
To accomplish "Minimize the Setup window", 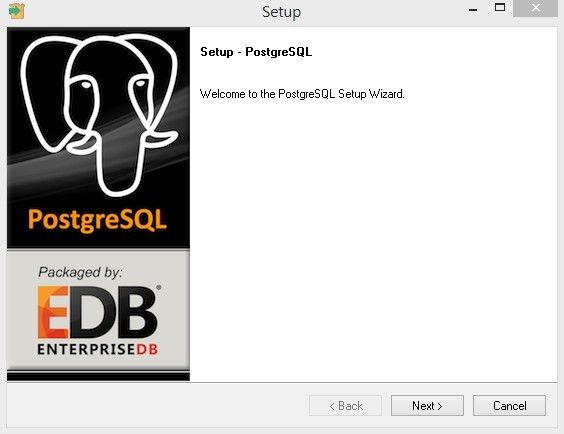I will click(473, 10).
